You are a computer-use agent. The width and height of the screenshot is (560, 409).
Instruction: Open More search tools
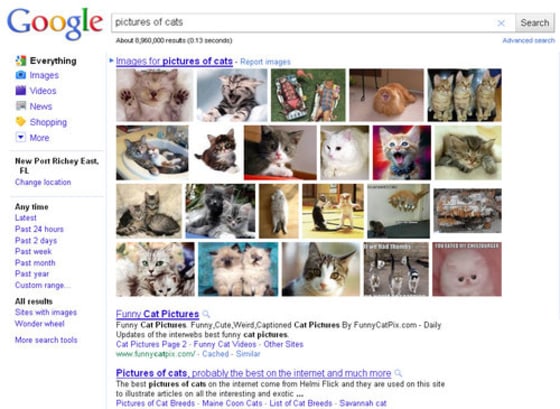[46, 340]
